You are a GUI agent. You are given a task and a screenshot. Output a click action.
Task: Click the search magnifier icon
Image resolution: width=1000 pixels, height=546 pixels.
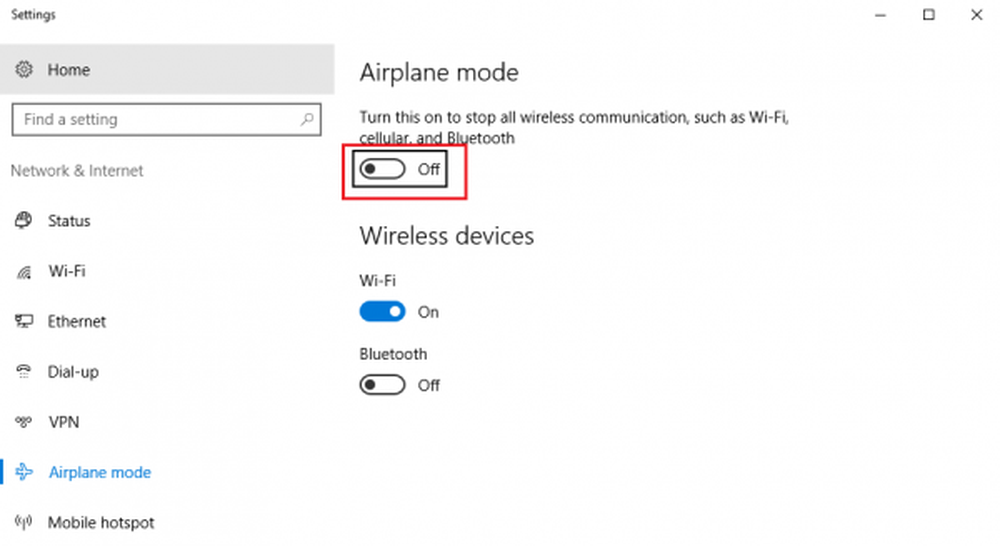(x=307, y=120)
